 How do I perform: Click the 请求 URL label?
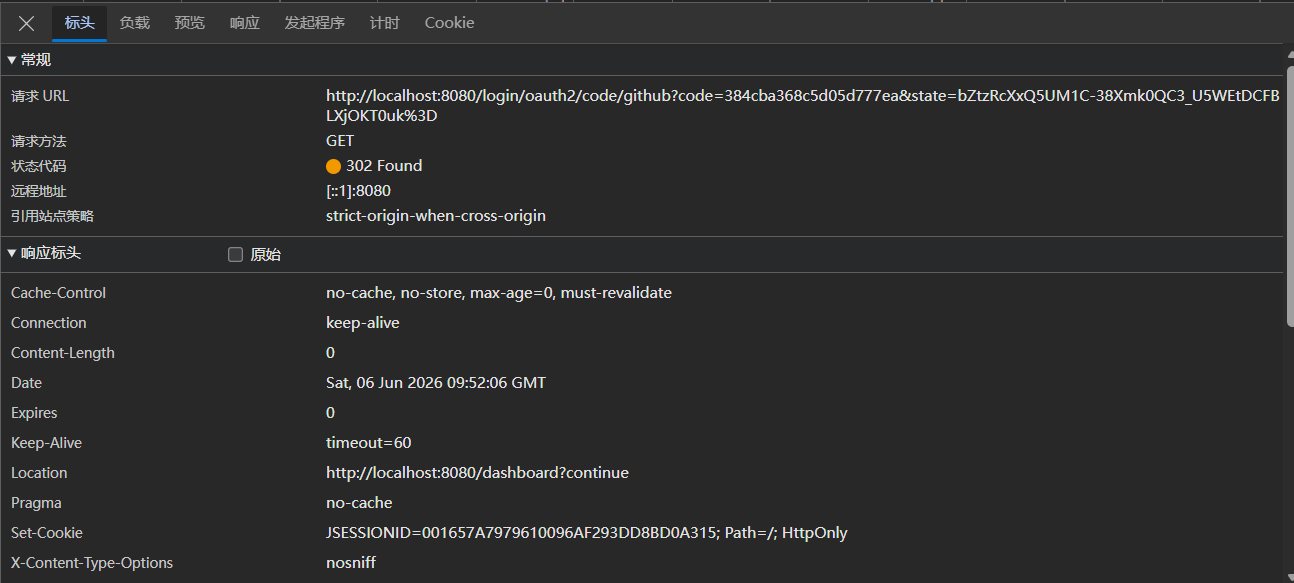[40, 96]
